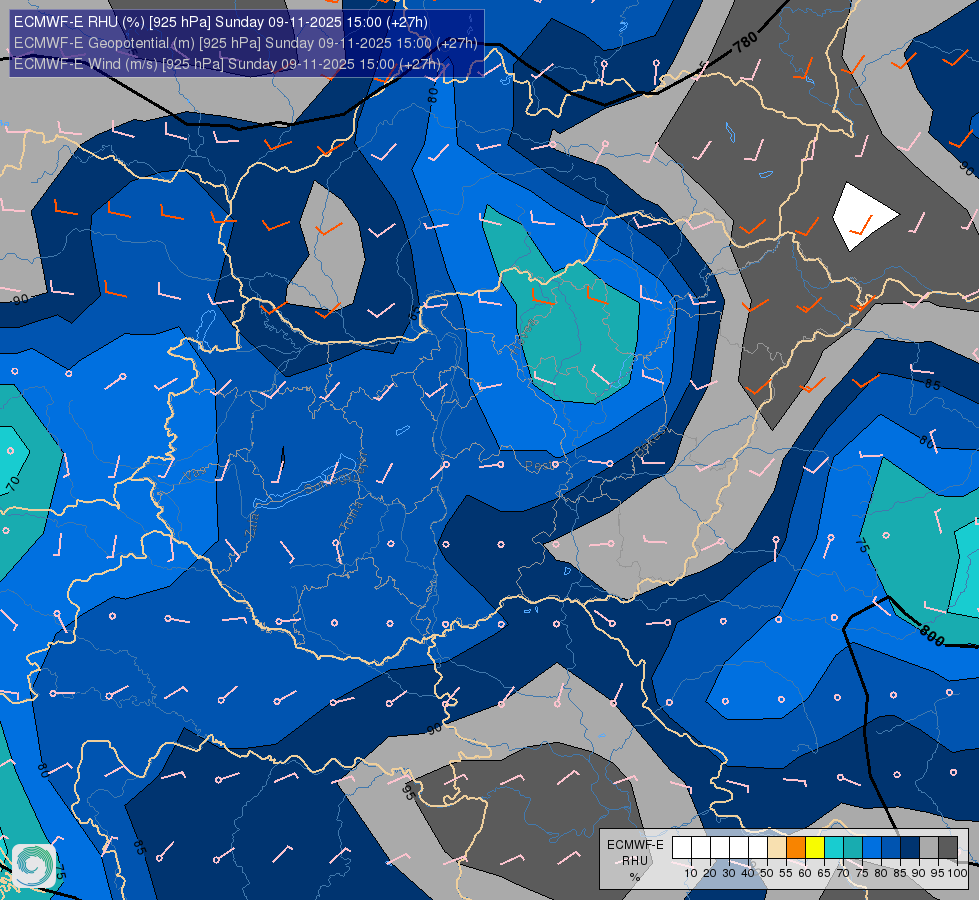Pick the light gray 90-95 legend swatch
The height and width of the screenshot is (900, 979).
point(929,847)
